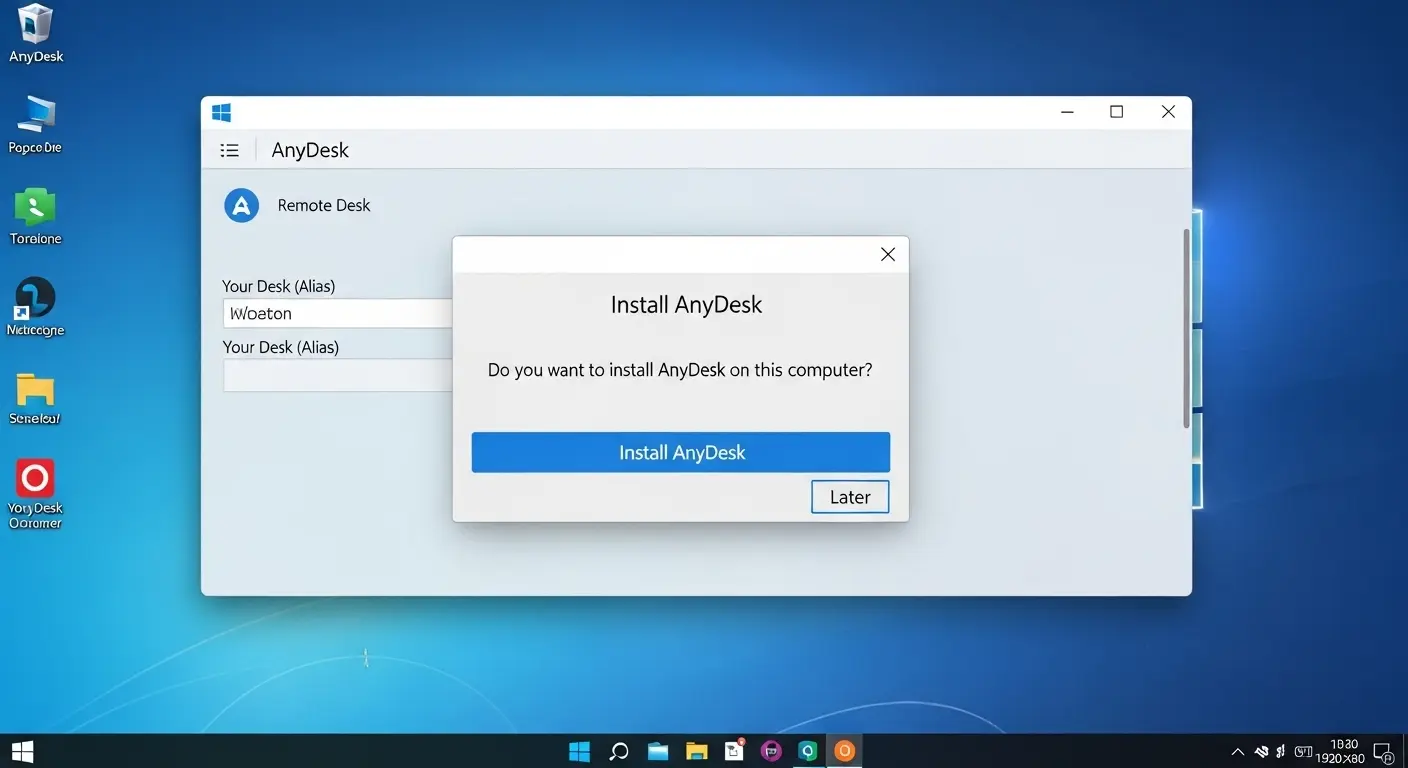Open taskbar Search magnifier

[x=619, y=751]
